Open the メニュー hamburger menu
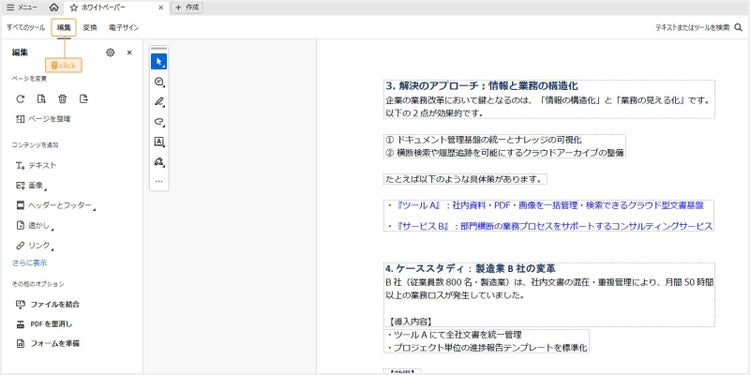The height and width of the screenshot is (375, 750). click(22, 7)
